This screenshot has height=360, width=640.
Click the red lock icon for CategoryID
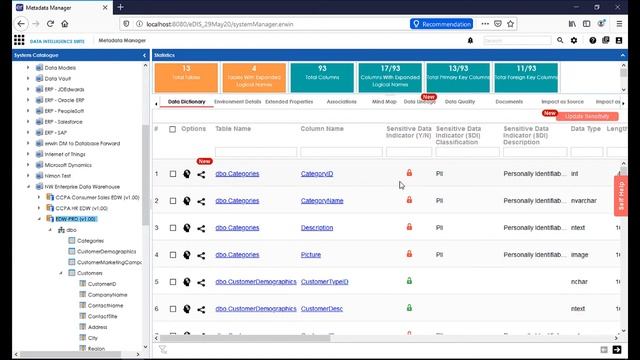coord(409,173)
